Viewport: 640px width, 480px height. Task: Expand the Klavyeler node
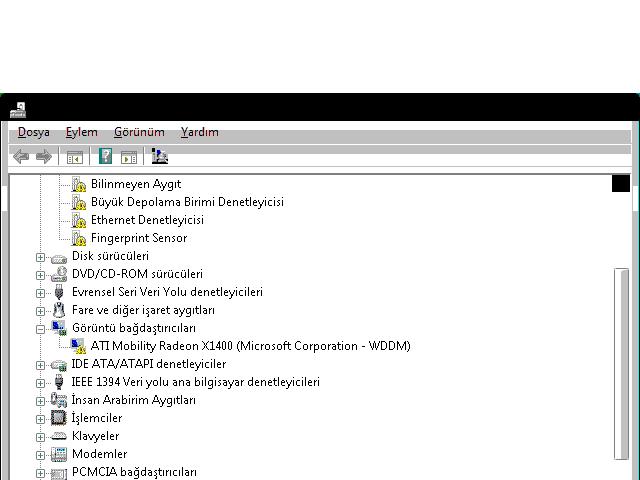click(40, 437)
